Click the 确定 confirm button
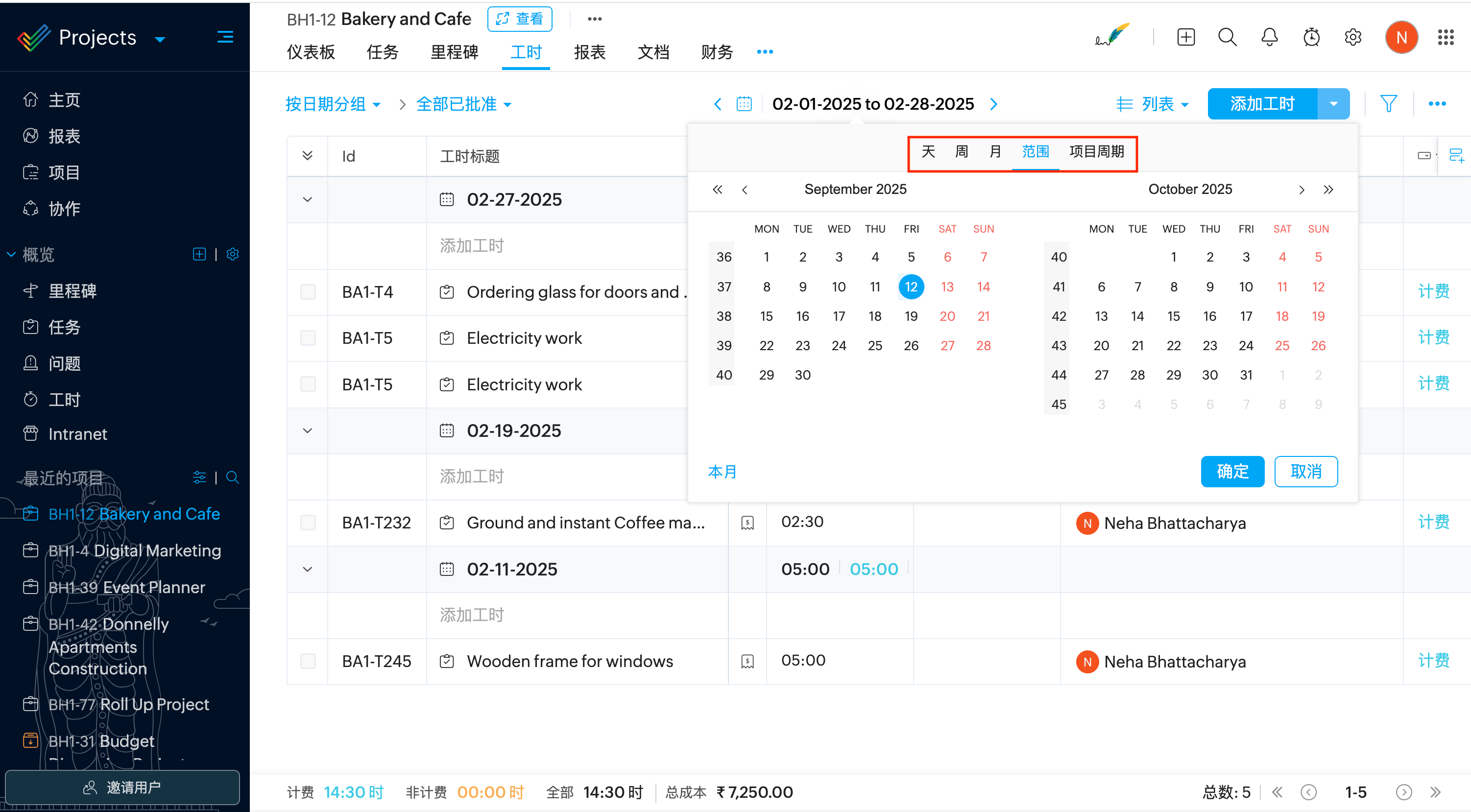Screen dimensions: 1471x812 click(x=1232, y=472)
